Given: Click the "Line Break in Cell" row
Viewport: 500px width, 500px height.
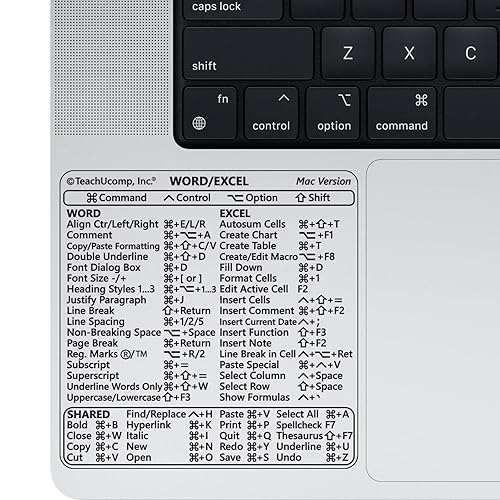Looking at the screenshot, I should point(286,354).
